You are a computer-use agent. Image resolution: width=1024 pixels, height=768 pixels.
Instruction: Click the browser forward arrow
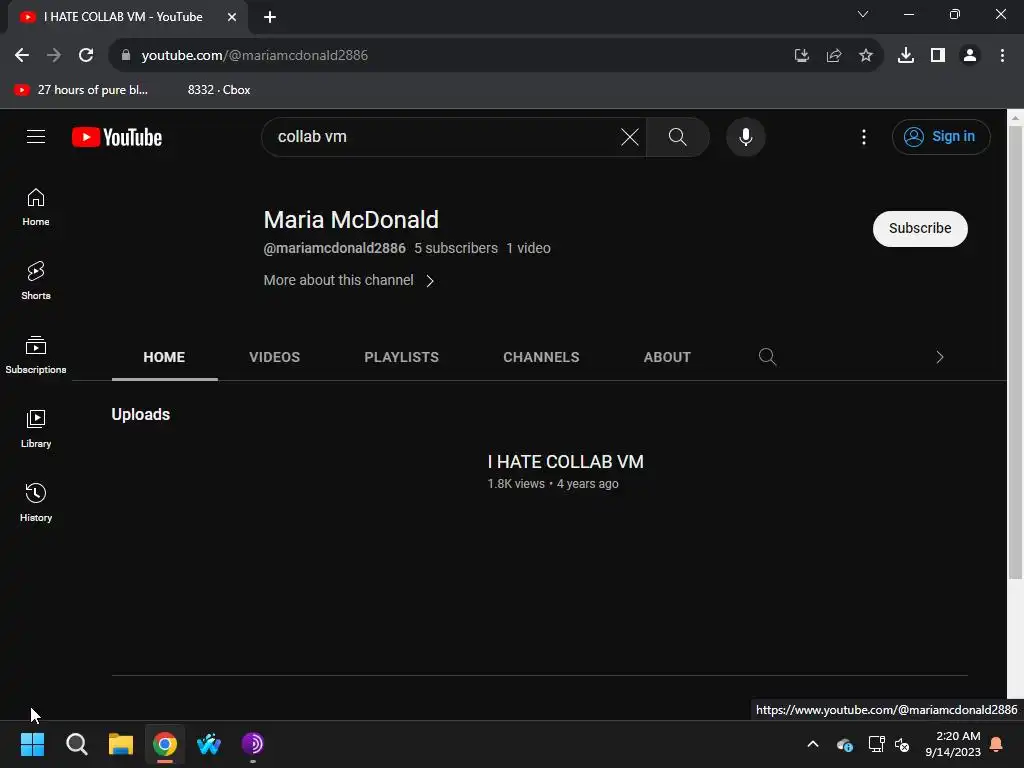[x=54, y=56]
